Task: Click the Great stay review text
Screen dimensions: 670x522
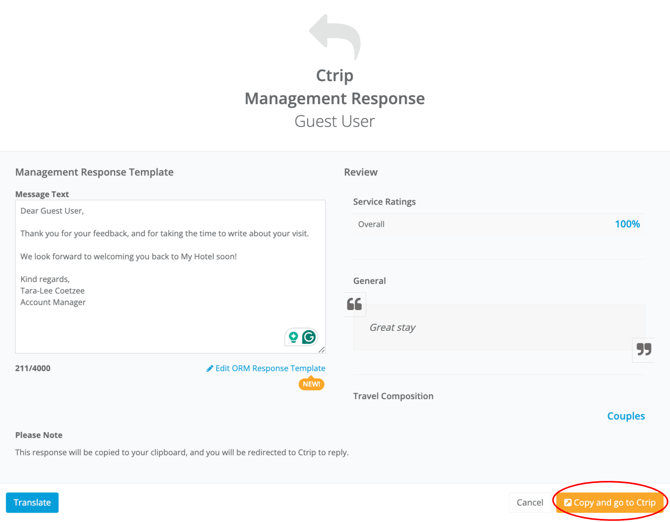Action: click(392, 327)
